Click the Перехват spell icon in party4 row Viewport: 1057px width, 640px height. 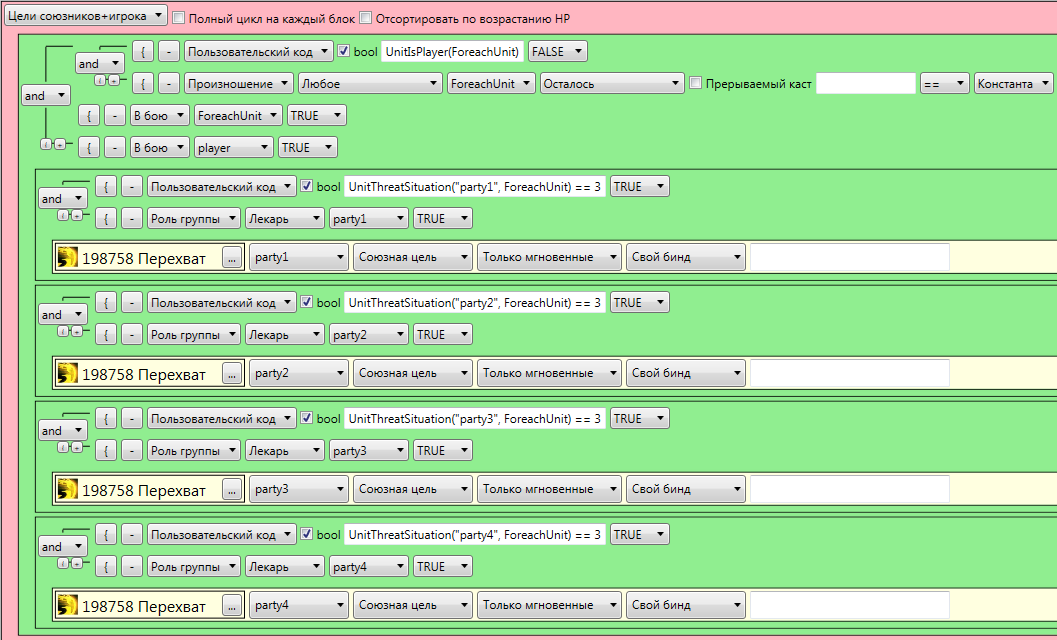coord(68,606)
